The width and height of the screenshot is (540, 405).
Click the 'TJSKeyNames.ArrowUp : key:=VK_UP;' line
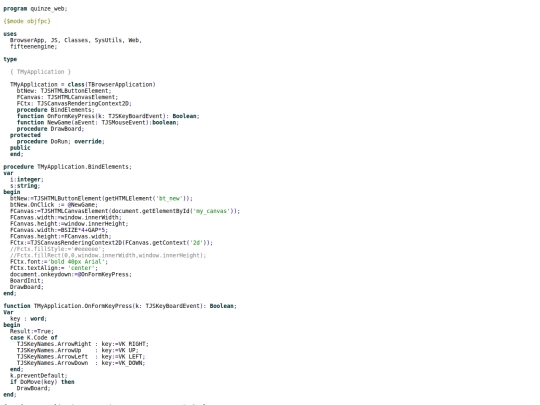pos(77,350)
